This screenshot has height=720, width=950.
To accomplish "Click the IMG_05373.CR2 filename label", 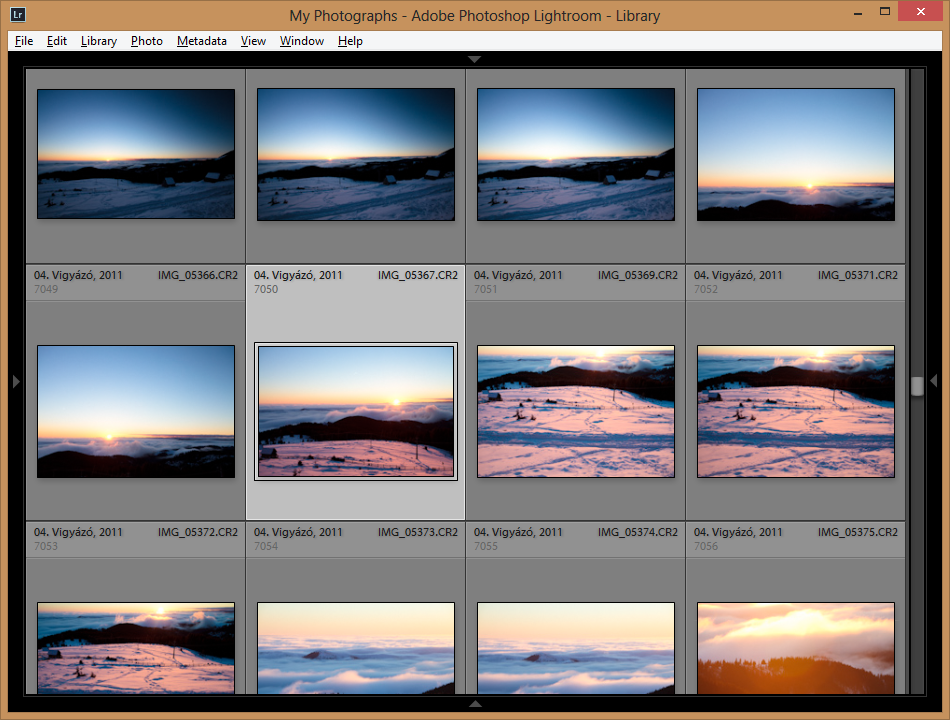I will click(x=417, y=532).
